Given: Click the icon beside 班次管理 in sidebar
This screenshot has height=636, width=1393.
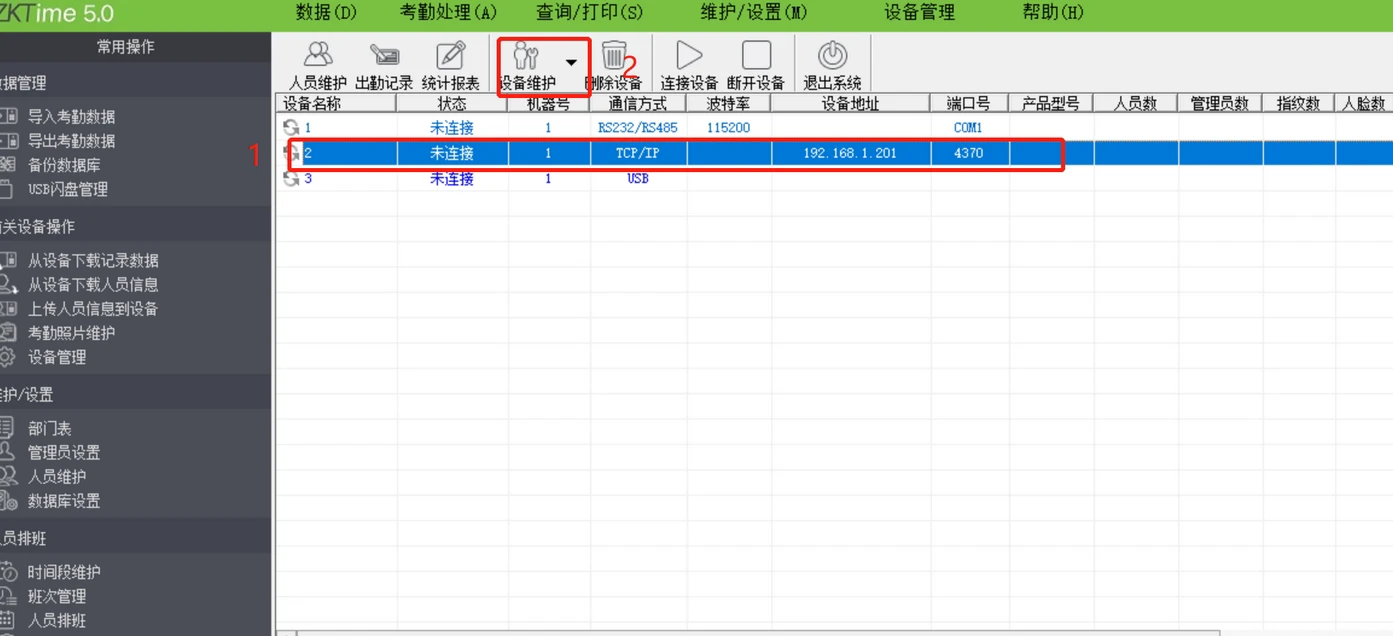Looking at the screenshot, I should coord(8,596).
